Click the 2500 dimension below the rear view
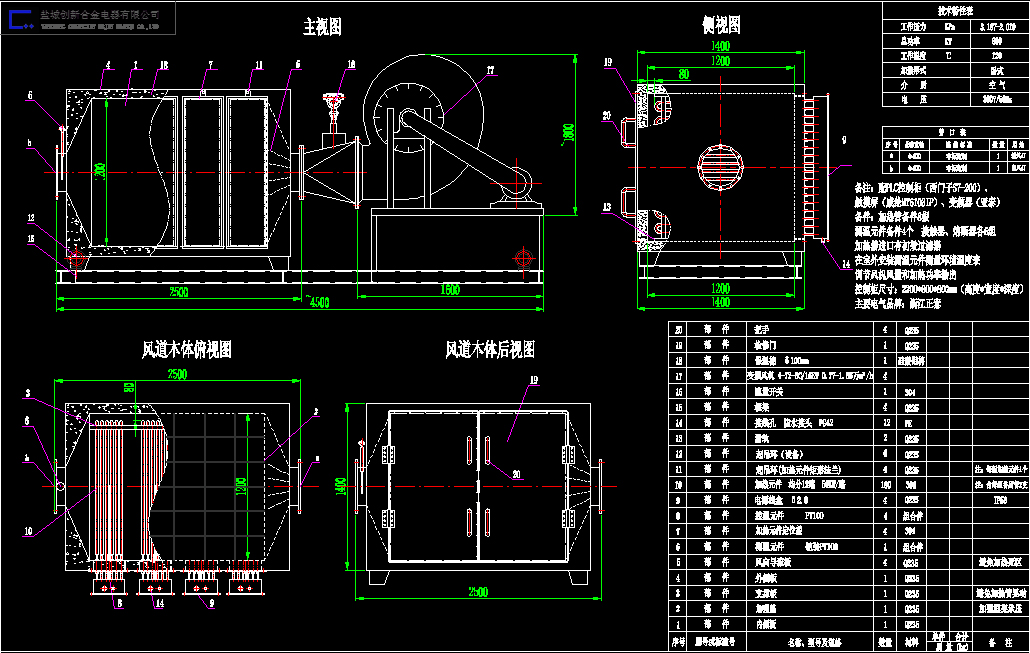 [x=478, y=592]
